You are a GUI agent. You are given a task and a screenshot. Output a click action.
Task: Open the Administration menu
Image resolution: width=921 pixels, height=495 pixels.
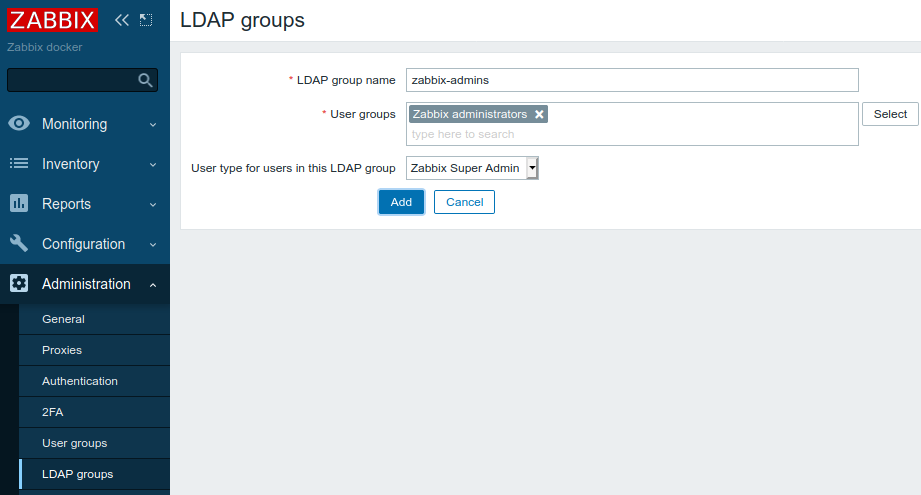pyautogui.click(x=85, y=284)
